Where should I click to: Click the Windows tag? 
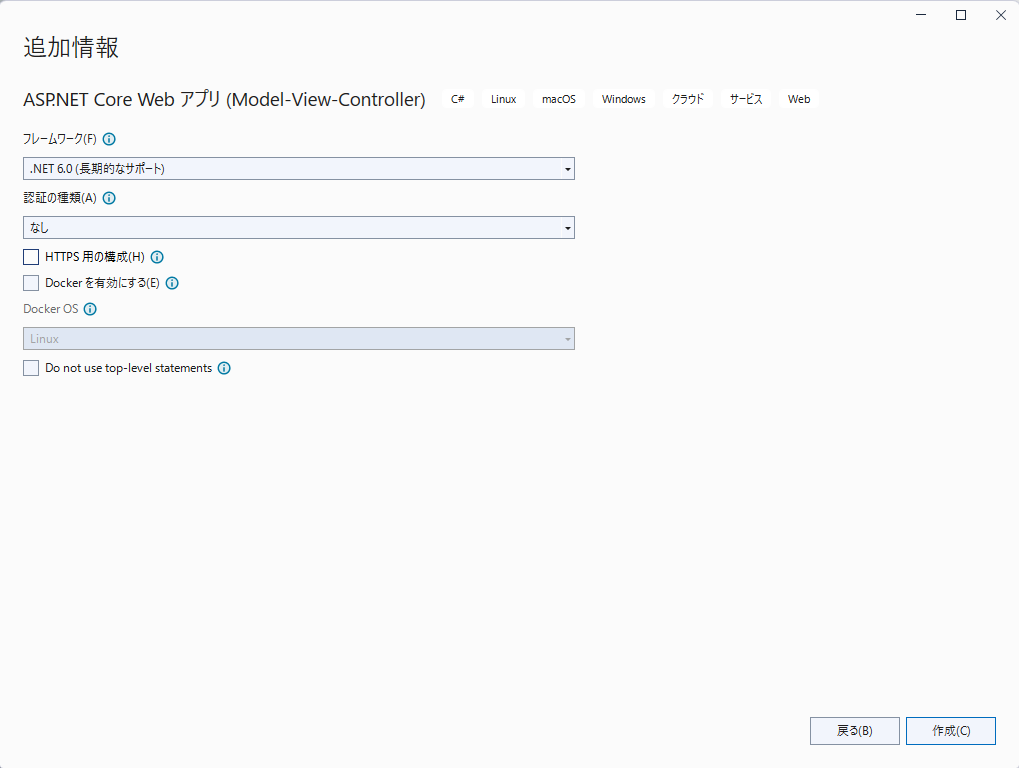[x=624, y=99]
